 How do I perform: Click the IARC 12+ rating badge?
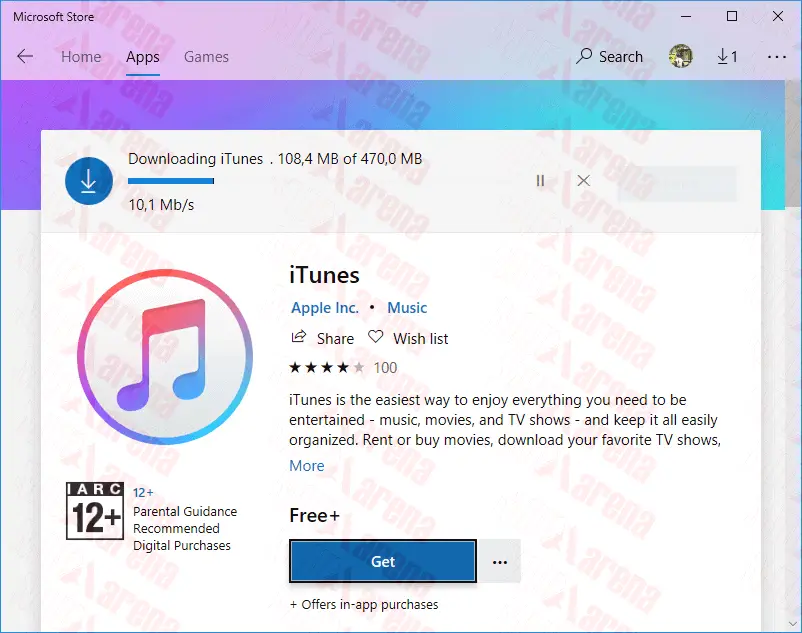95,511
